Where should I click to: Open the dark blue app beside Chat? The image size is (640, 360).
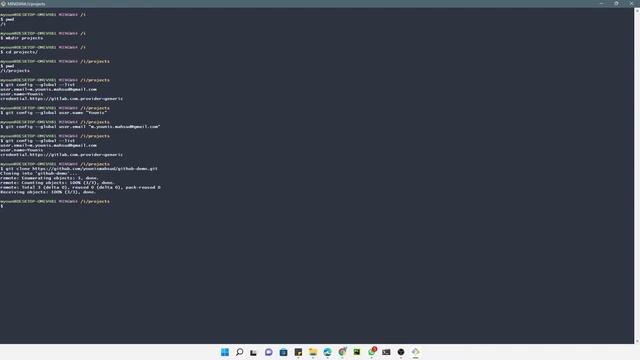283,352
